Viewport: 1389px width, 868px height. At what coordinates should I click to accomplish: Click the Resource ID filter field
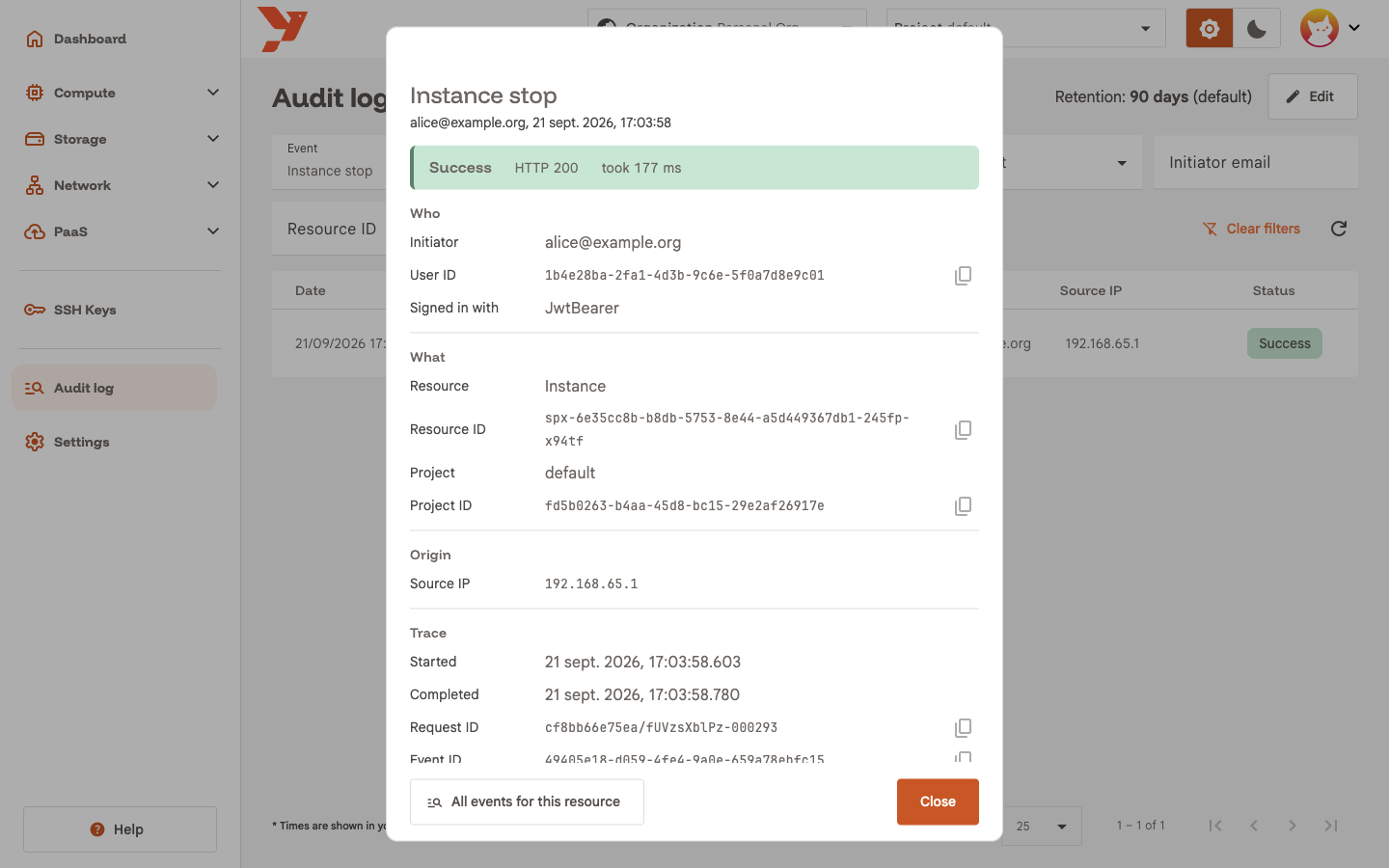coord(329,229)
